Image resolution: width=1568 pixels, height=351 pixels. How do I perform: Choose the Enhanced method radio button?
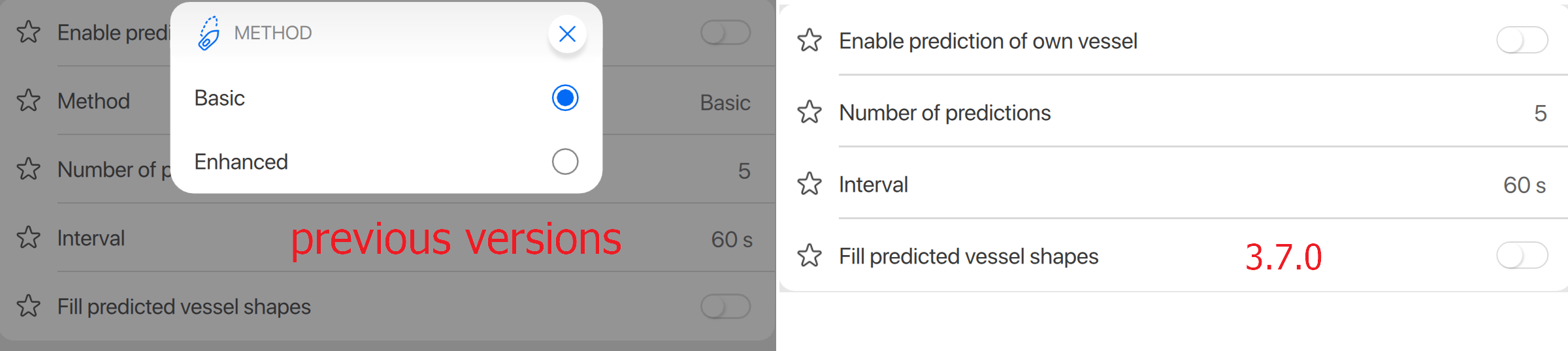[x=565, y=162]
